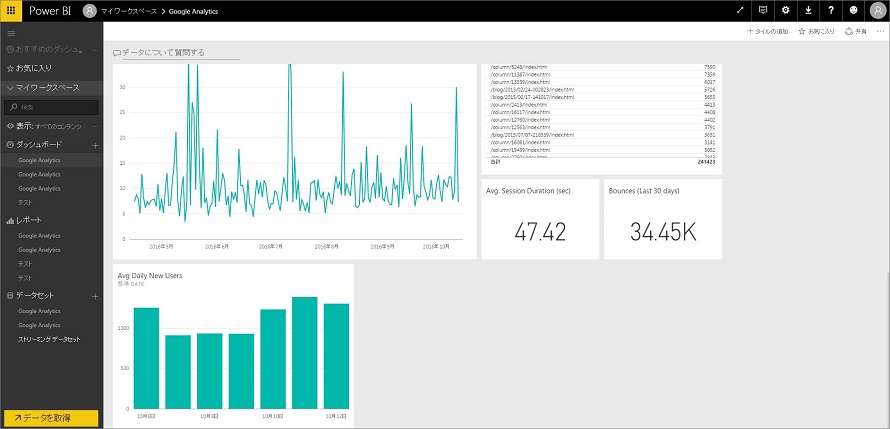Open the profile avatar in the top-right corner
The image size is (890, 429).
(878, 11)
